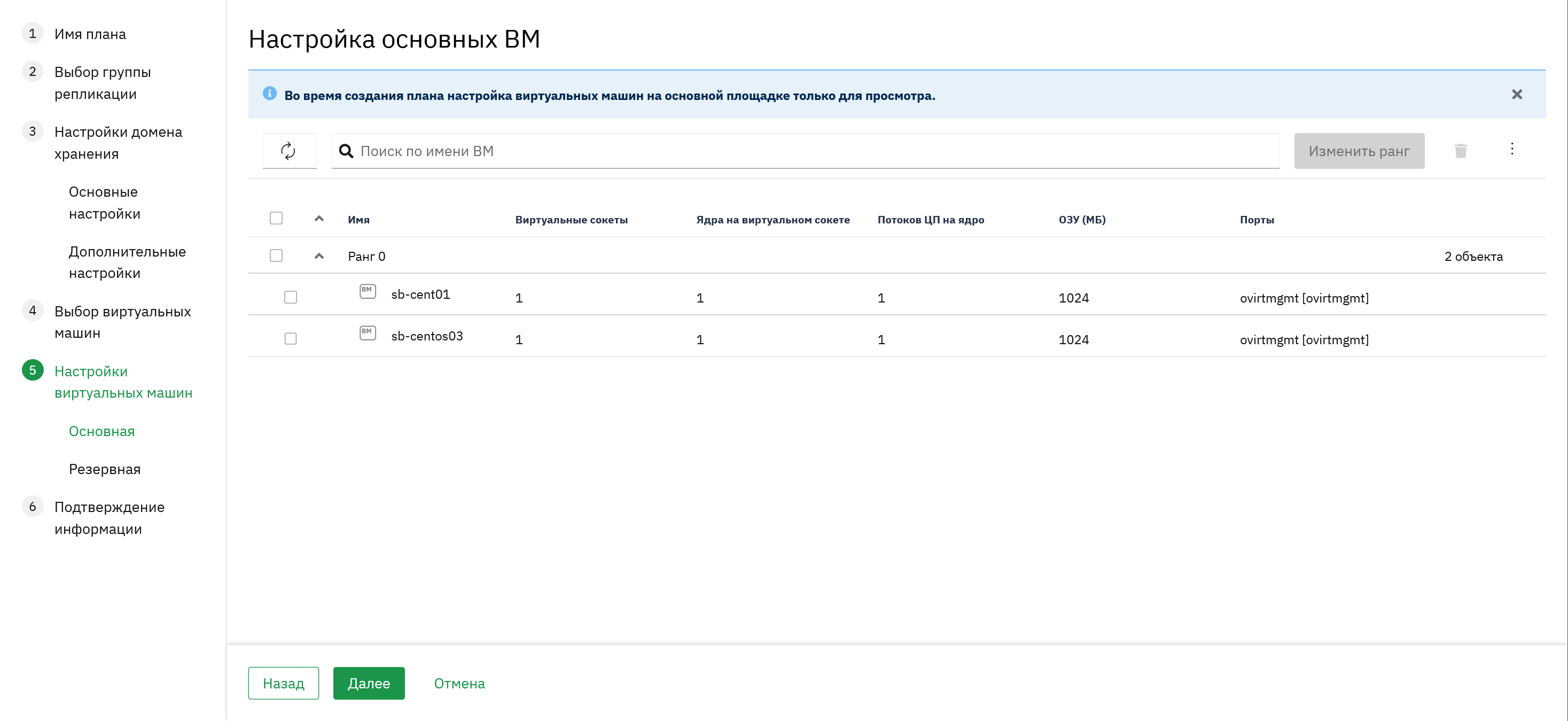Image resolution: width=1568 pixels, height=721 pixels.
Task: Check the Ранг 0 group checkbox
Action: tap(276, 255)
